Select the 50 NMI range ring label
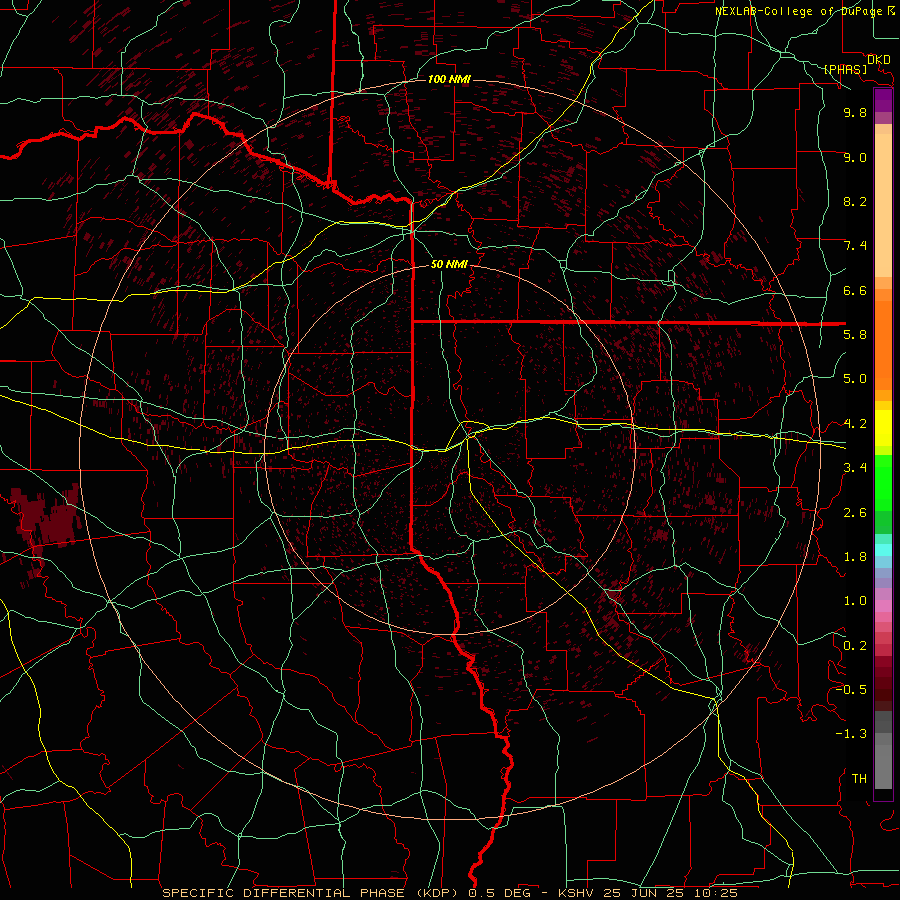The image size is (900, 900). [x=449, y=264]
